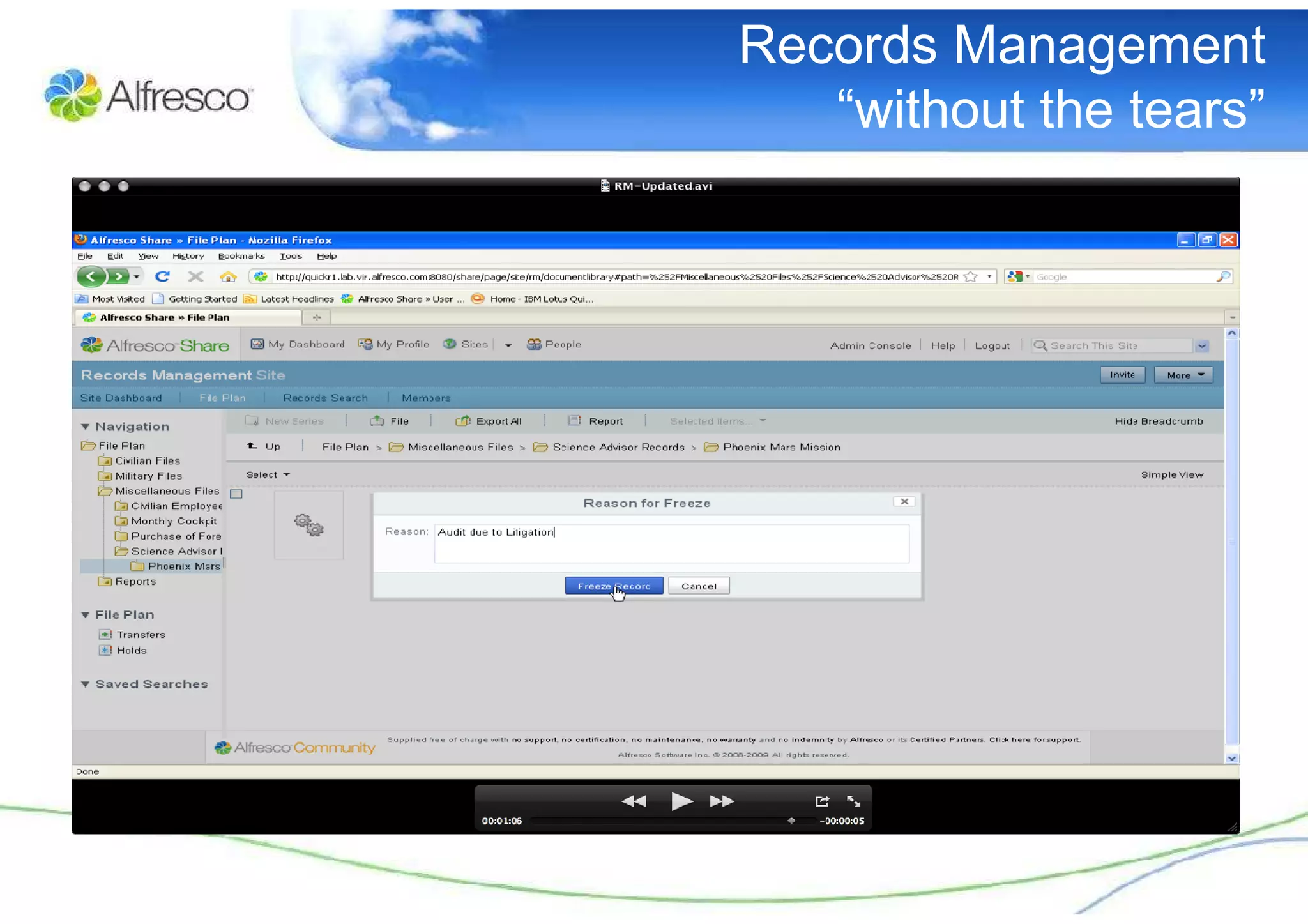Click into the Reason text field
Screen dimensions: 1308x924
pos(672,543)
